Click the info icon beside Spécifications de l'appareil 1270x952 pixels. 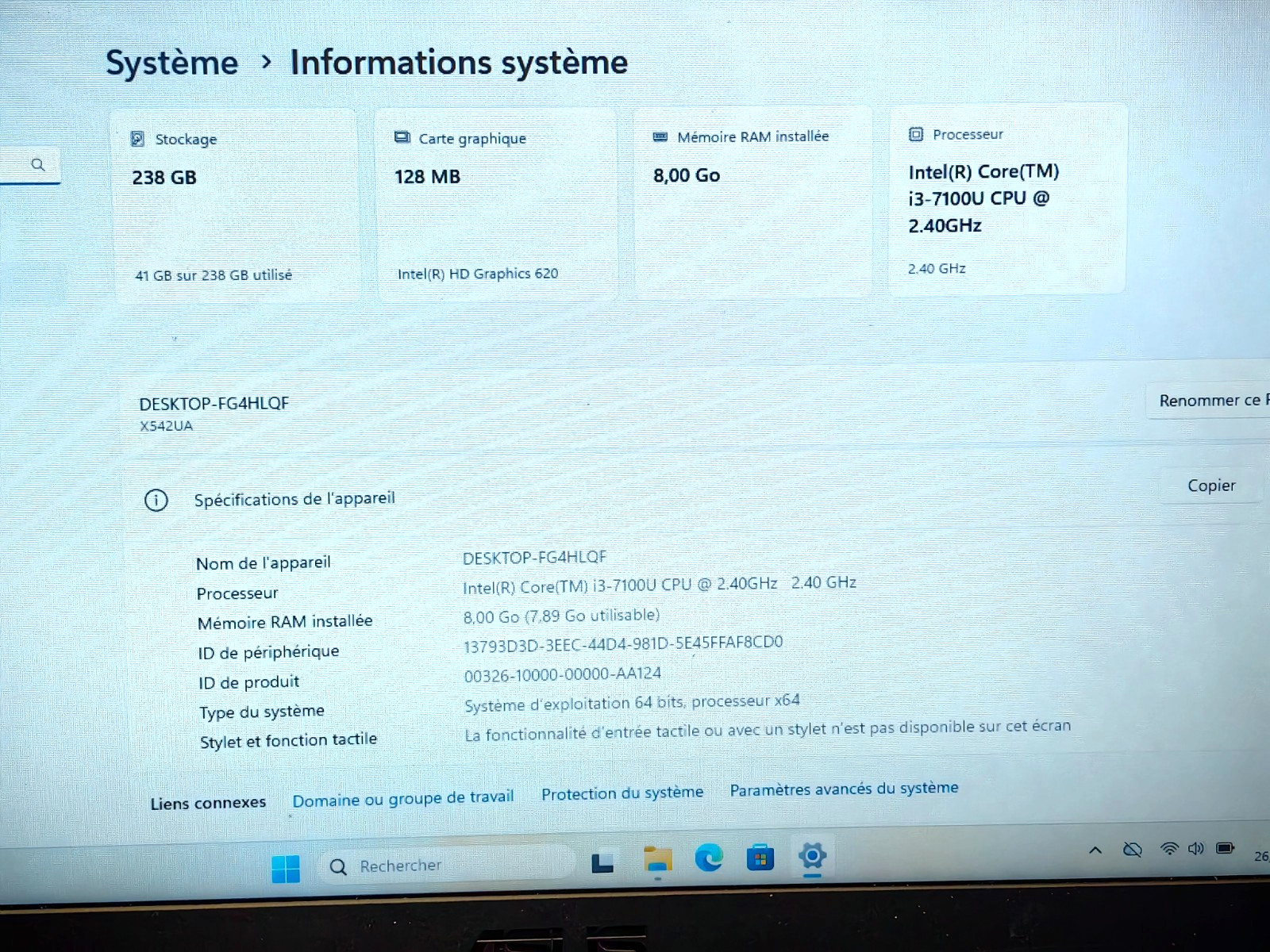click(x=156, y=501)
